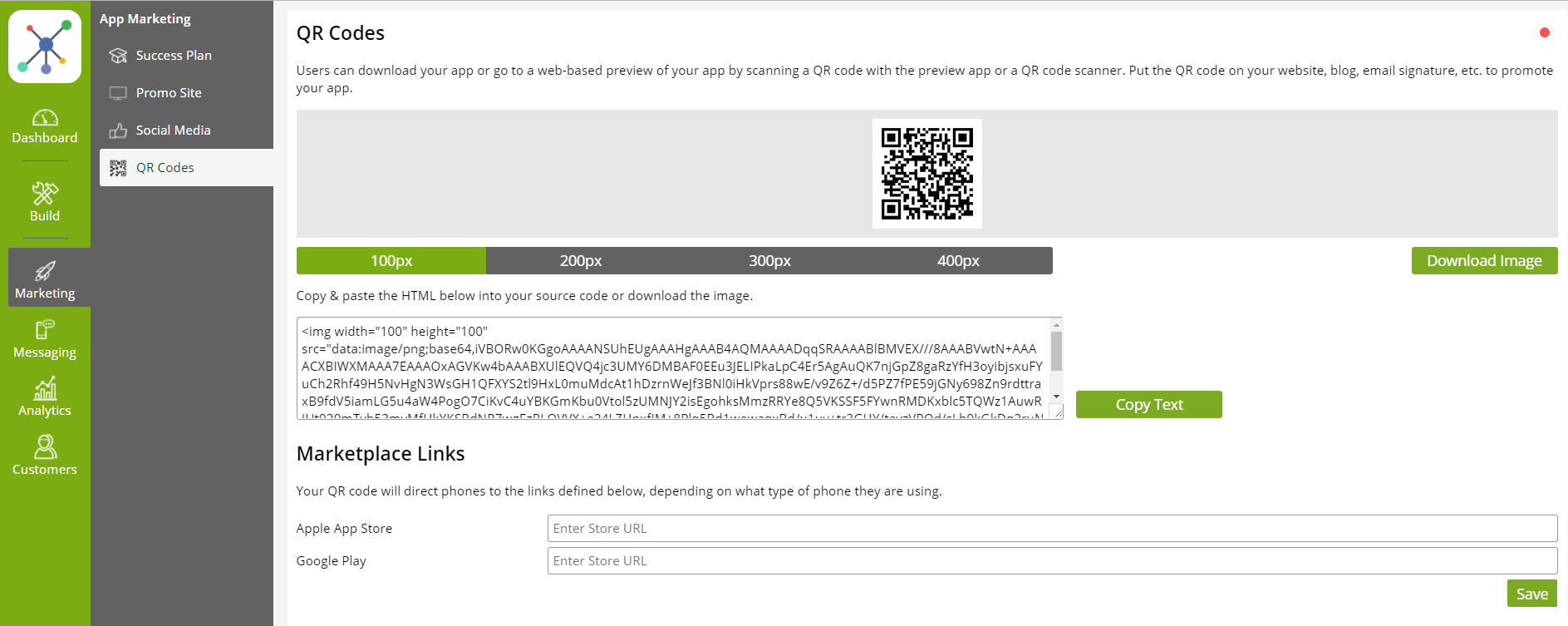Open the Customers section
The width and height of the screenshot is (1568, 626).
[45, 456]
